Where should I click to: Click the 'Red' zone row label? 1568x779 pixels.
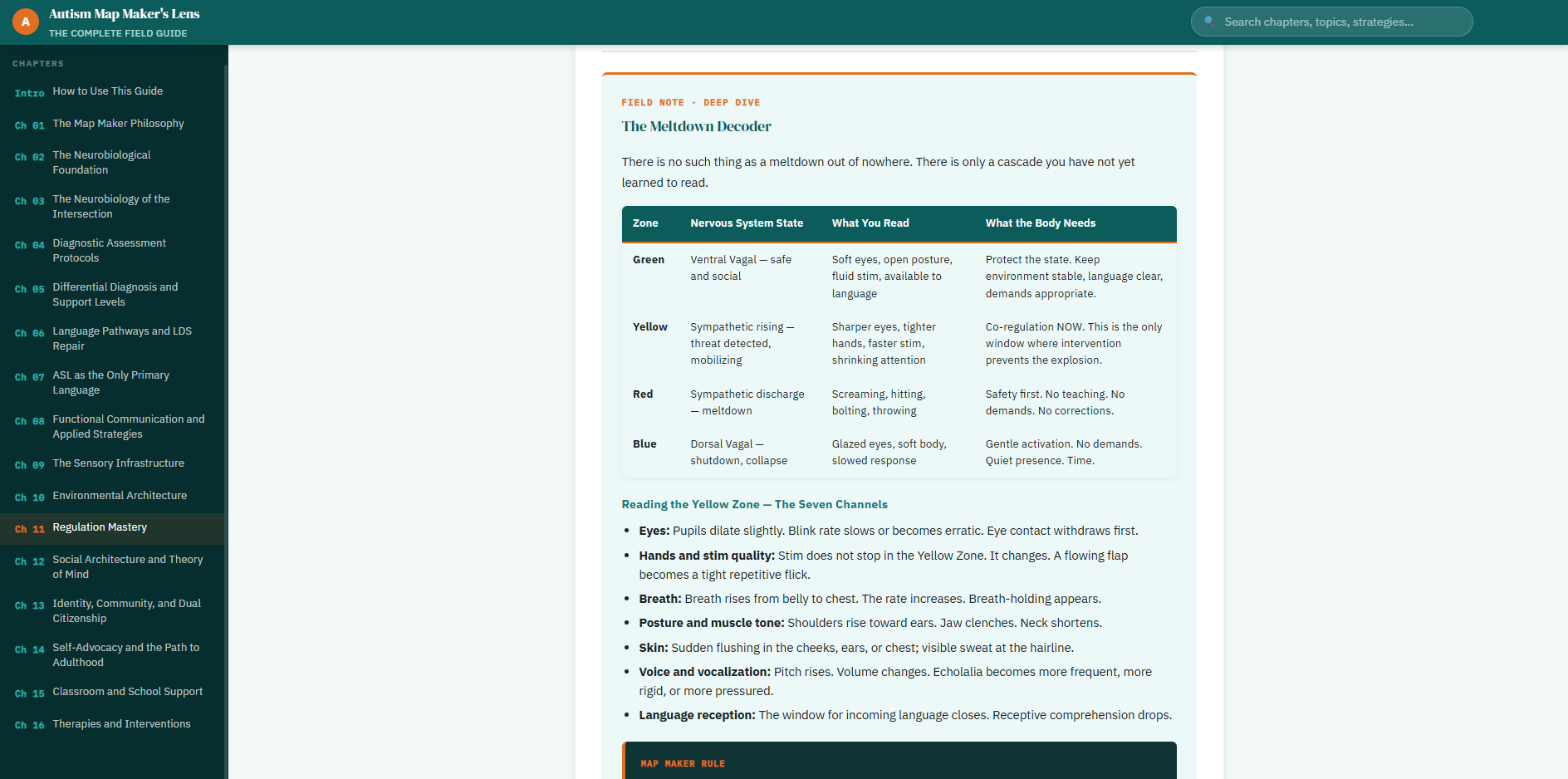click(643, 394)
